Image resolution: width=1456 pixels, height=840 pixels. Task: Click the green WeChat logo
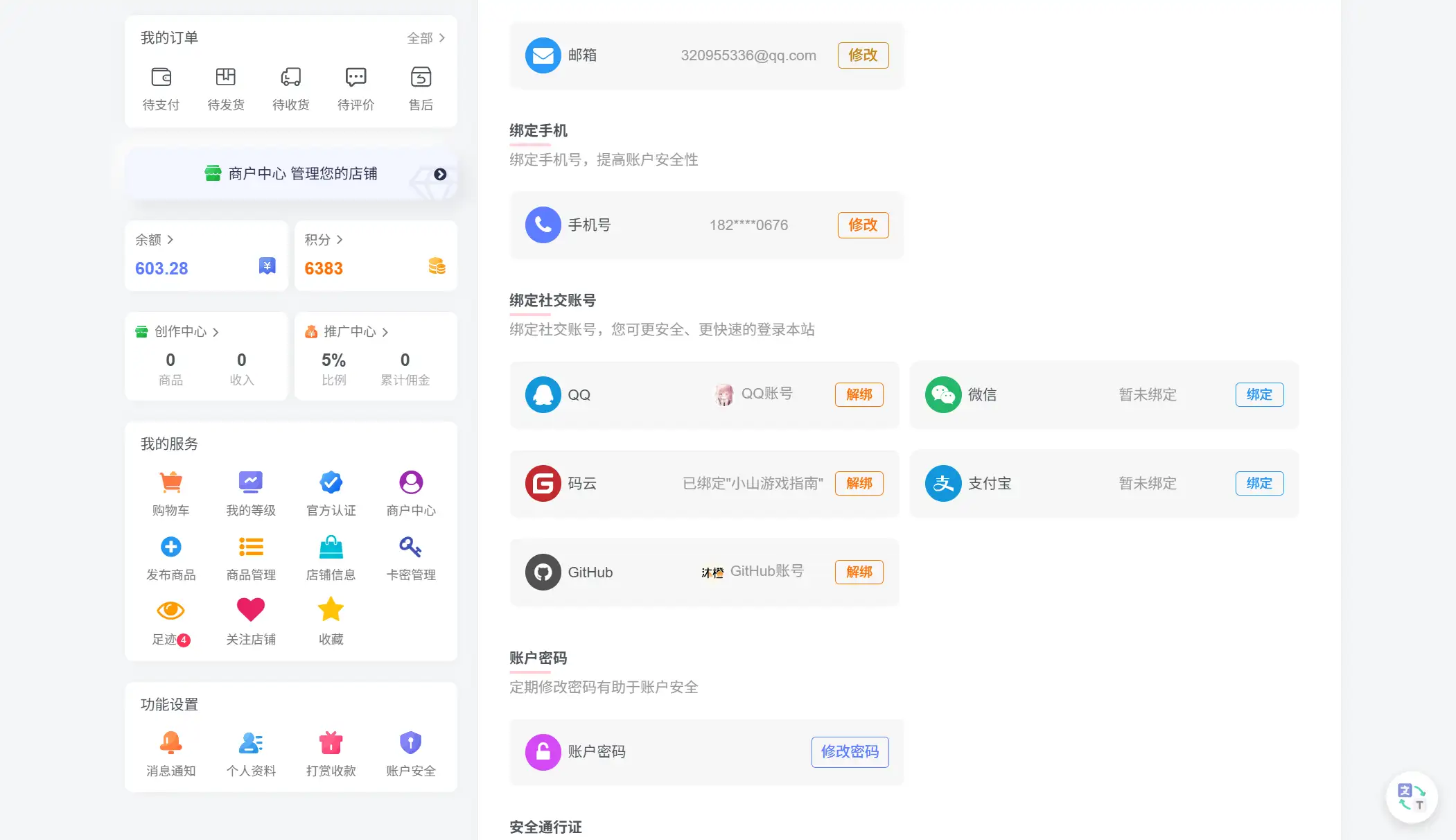[943, 395]
